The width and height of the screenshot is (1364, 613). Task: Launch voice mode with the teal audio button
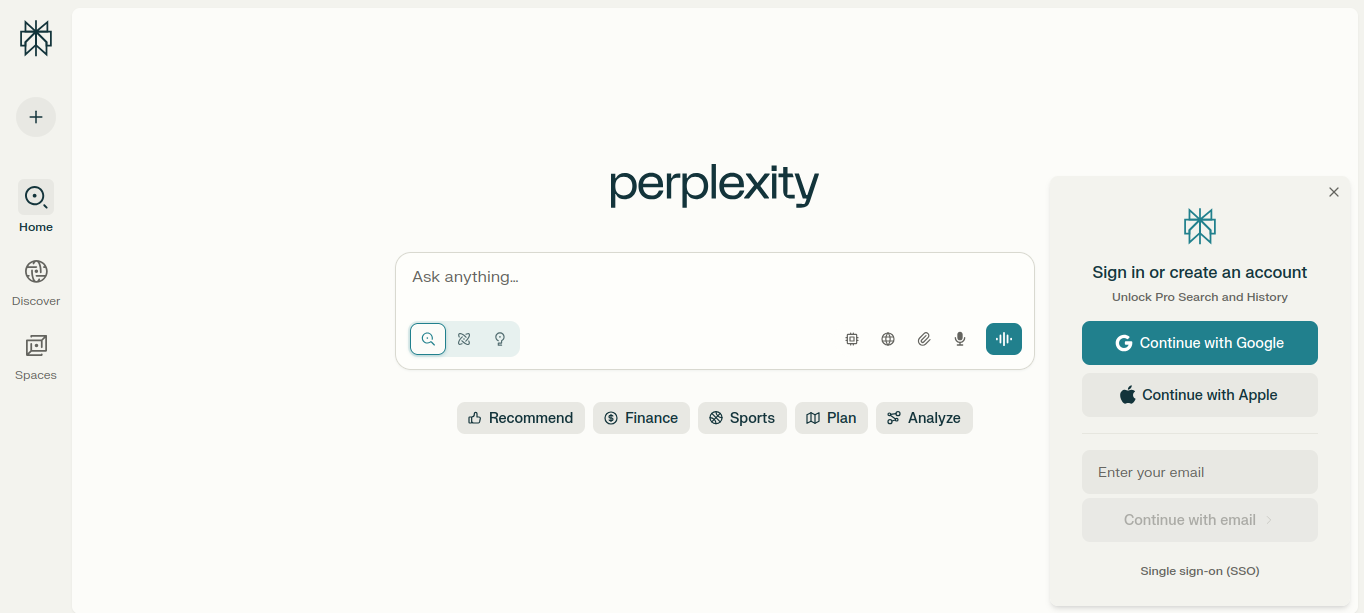[x=1003, y=339]
